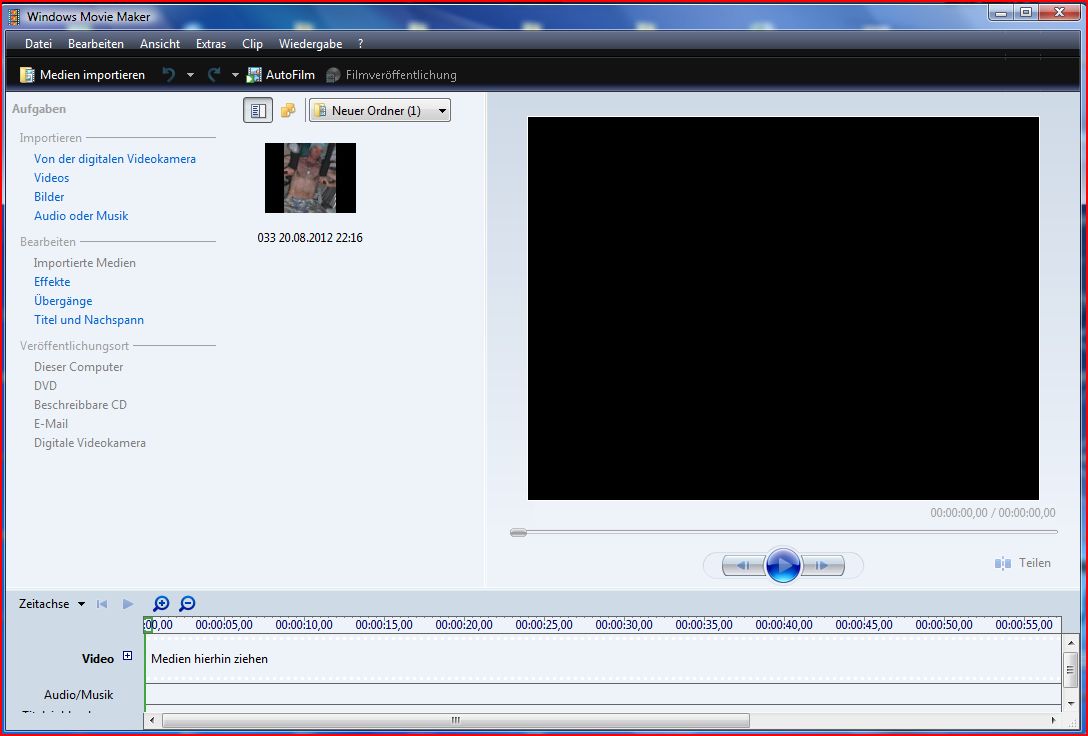Click the collections folder view icon
1088x736 pixels.
[288, 110]
